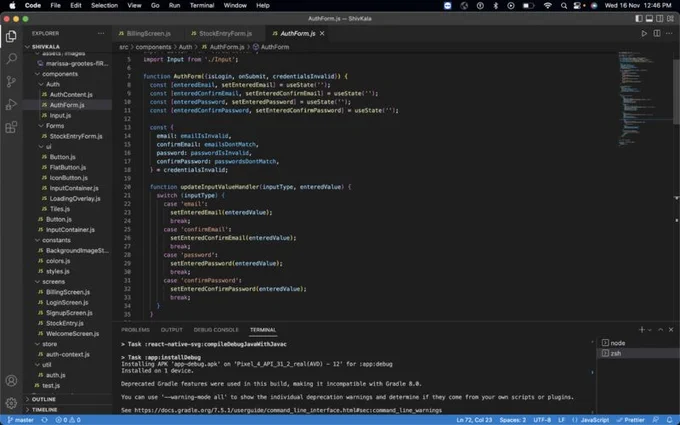Open LoginScreen.js in the explorer

(67, 303)
